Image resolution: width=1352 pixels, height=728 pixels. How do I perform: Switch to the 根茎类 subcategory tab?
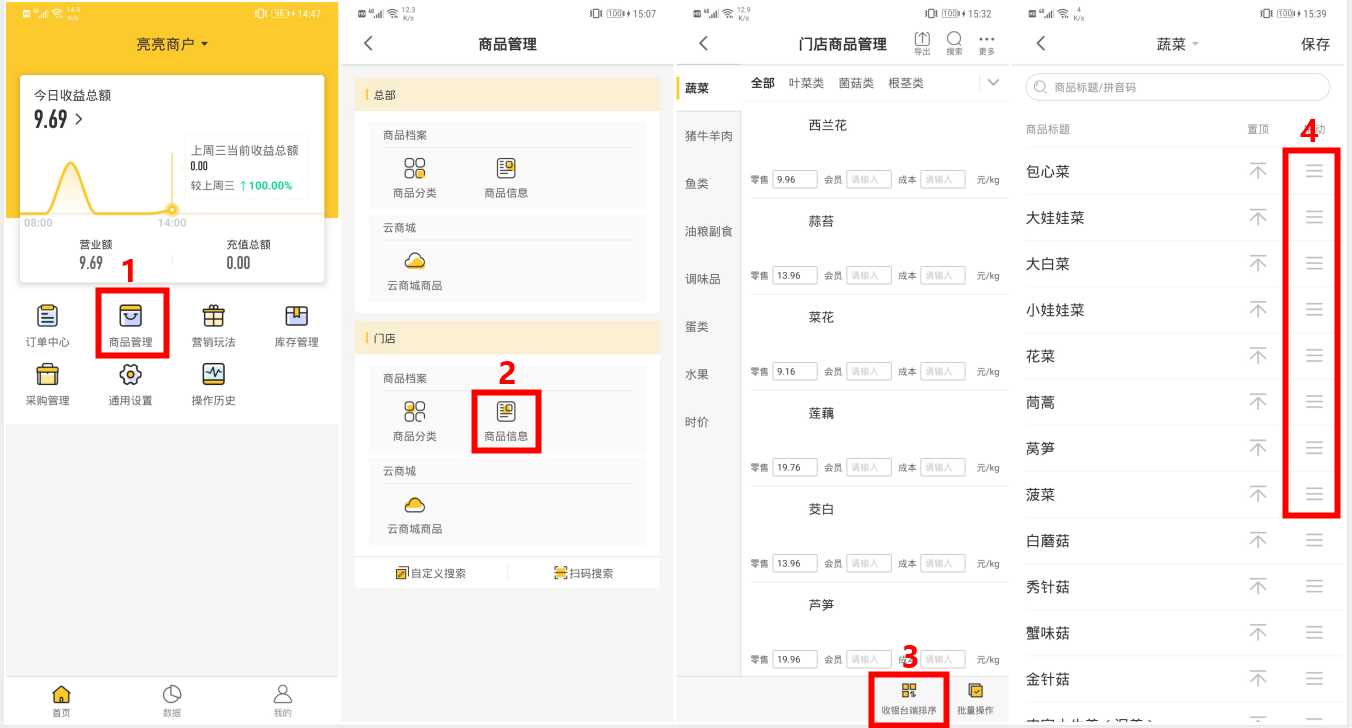(x=906, y=83)
